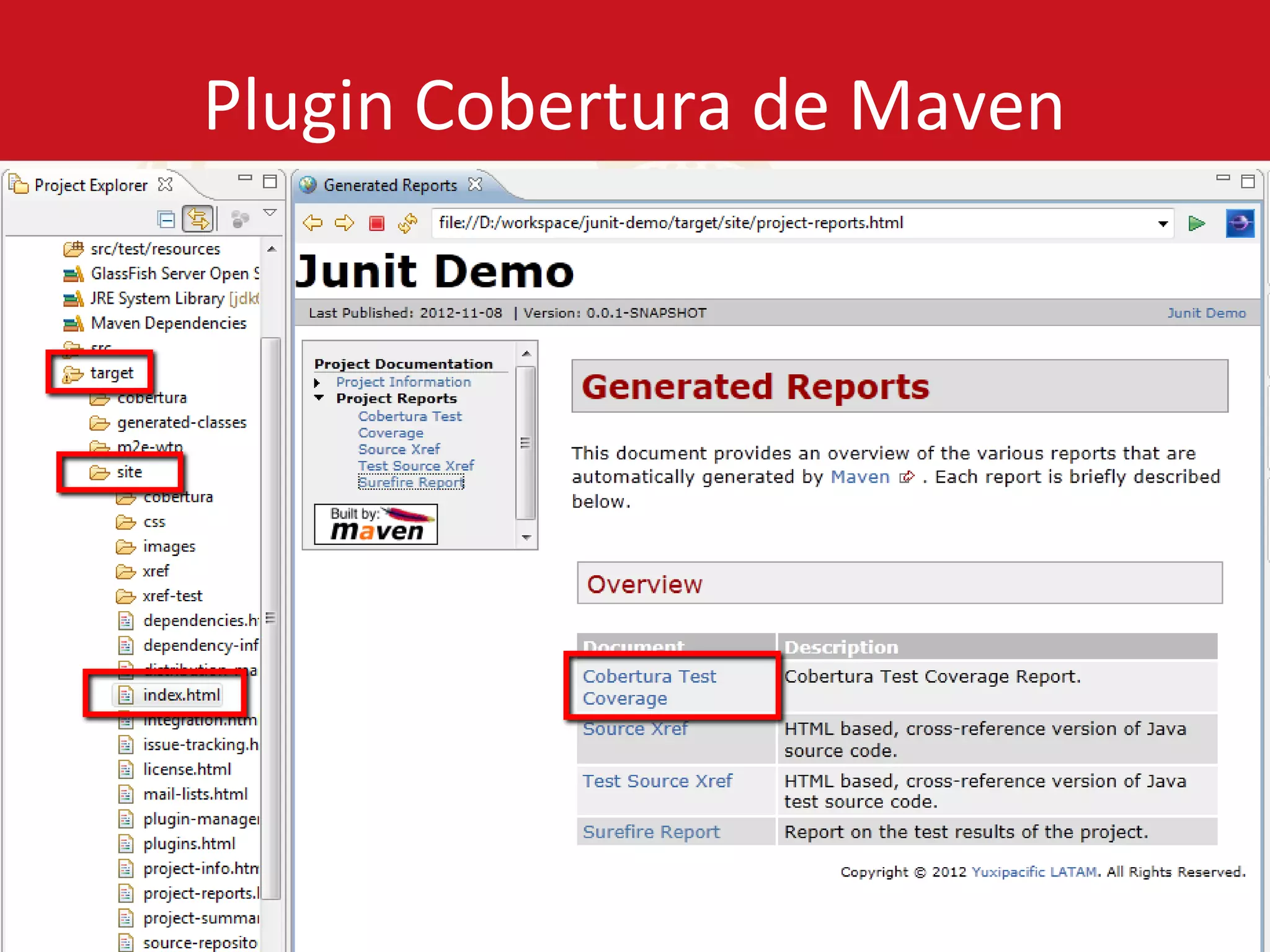Open Cobertura Test Coverage in Overview table

click(649, 687)
